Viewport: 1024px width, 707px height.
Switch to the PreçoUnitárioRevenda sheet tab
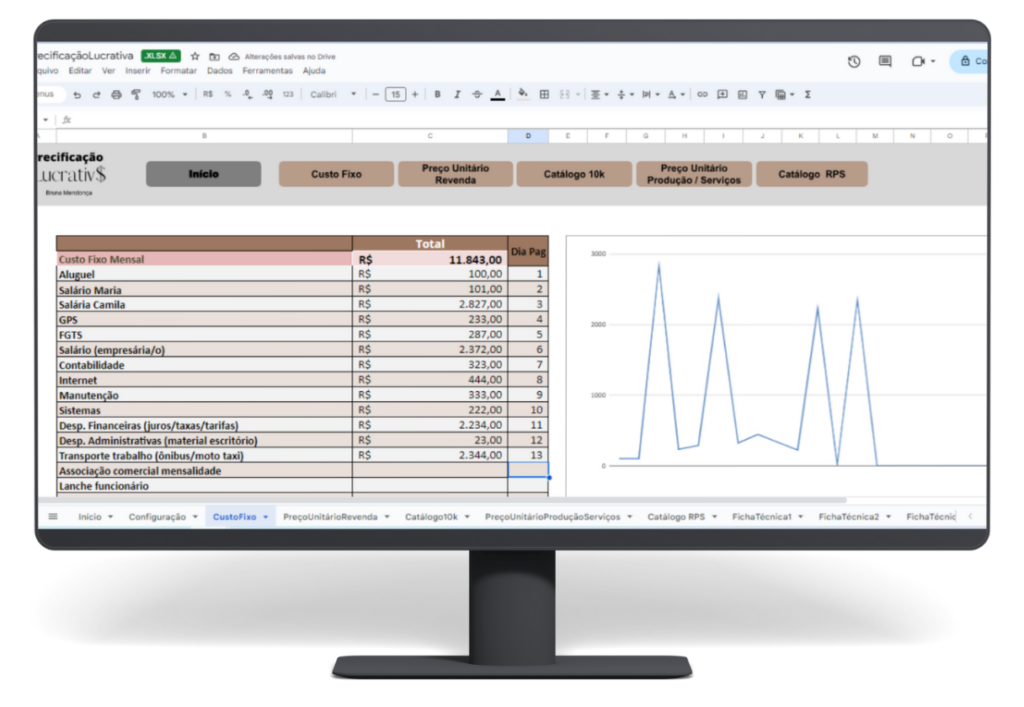coord(330,516)
